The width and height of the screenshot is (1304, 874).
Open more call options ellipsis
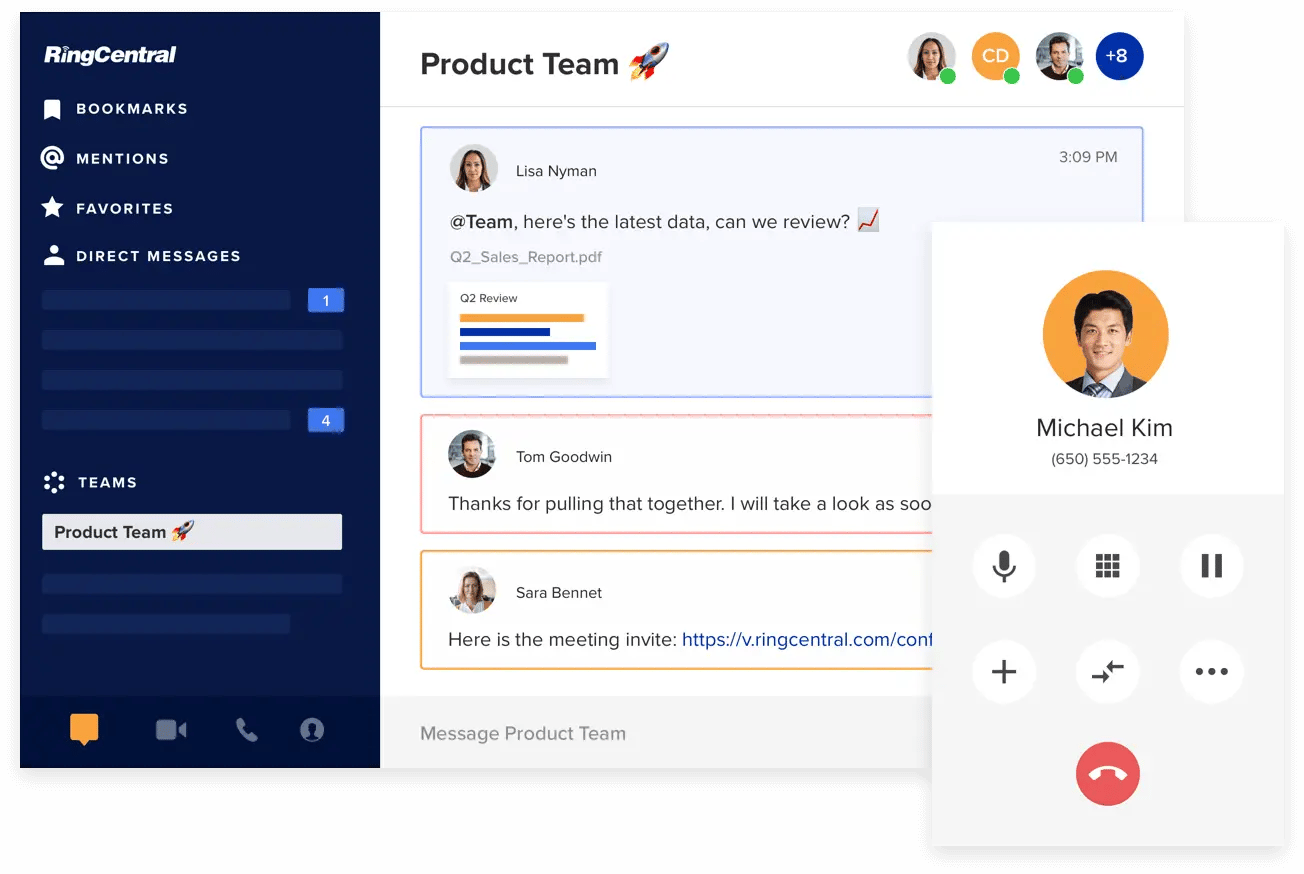click(x=1211, y=672)
